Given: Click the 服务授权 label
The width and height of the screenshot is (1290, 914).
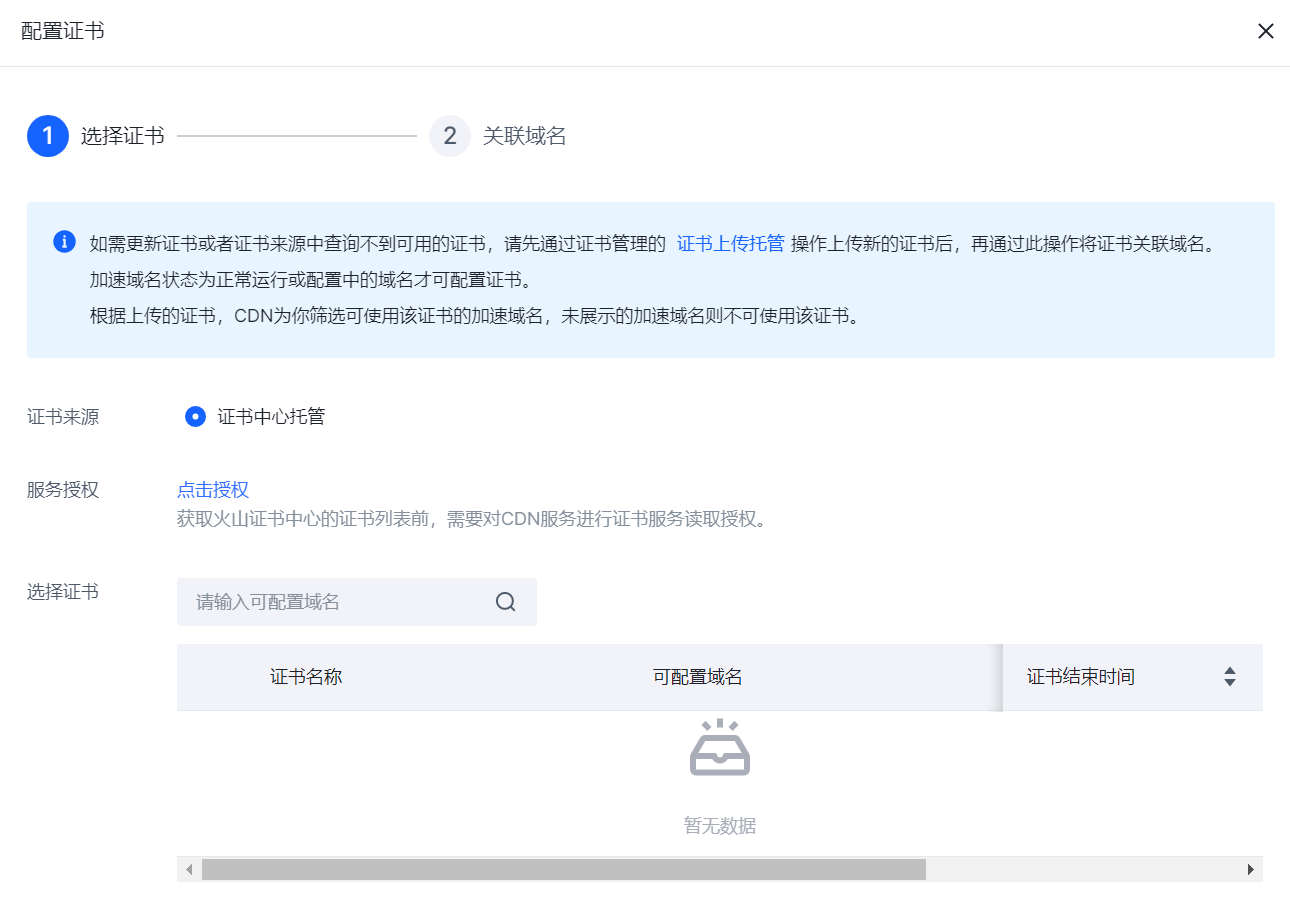Looking at the screenshot, I should [63, 490].
